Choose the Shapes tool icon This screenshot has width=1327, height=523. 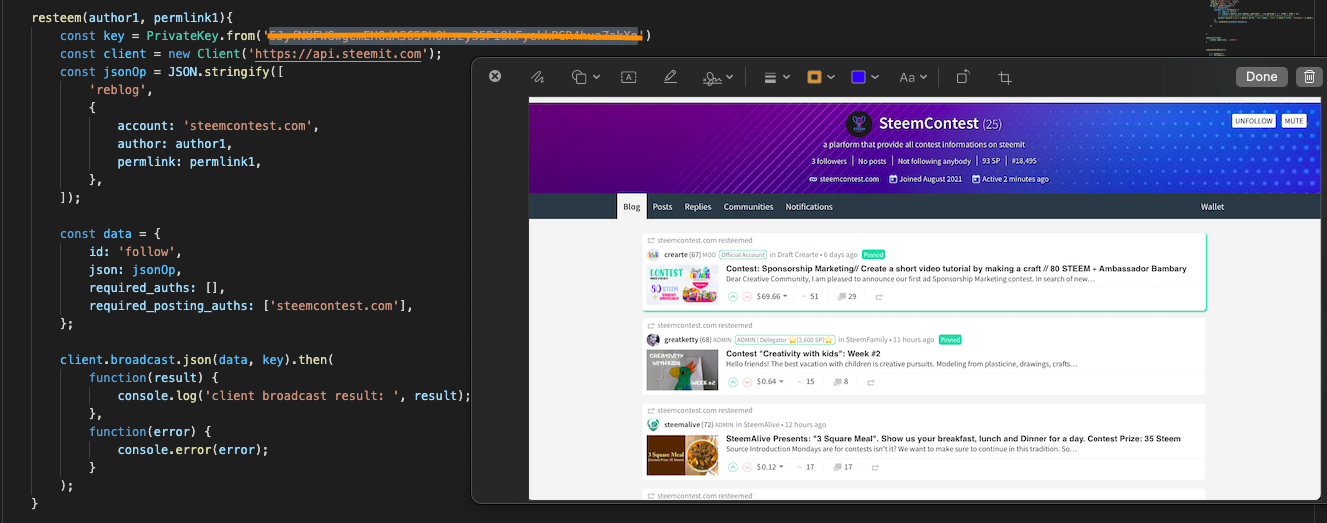tap(579, 77)
